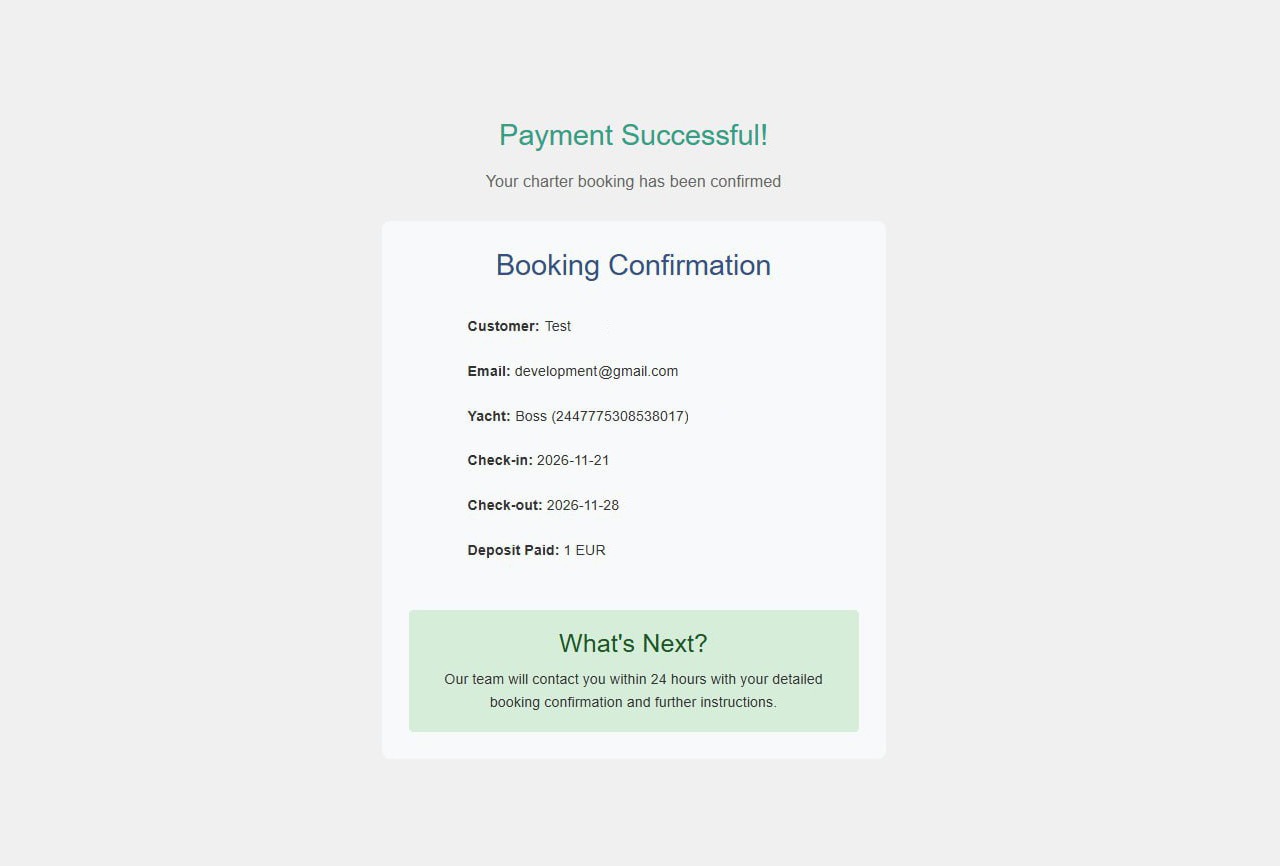Select the yacht name Boss with ID
This screenshot has height=866, width=1280.
(x=602, y=416)
